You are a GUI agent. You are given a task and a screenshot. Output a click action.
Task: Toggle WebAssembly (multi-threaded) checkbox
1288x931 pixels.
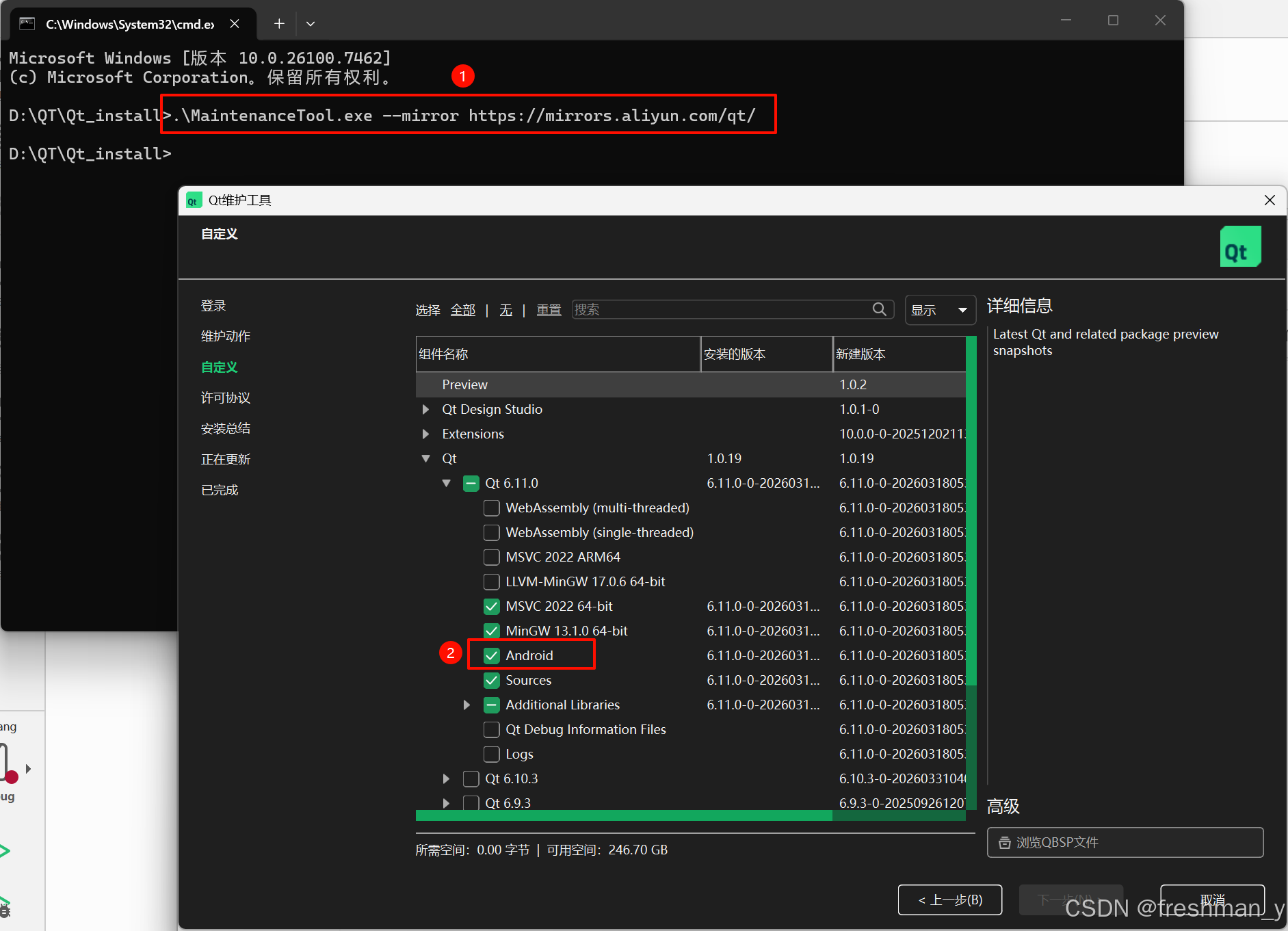[x=492, y=508]
